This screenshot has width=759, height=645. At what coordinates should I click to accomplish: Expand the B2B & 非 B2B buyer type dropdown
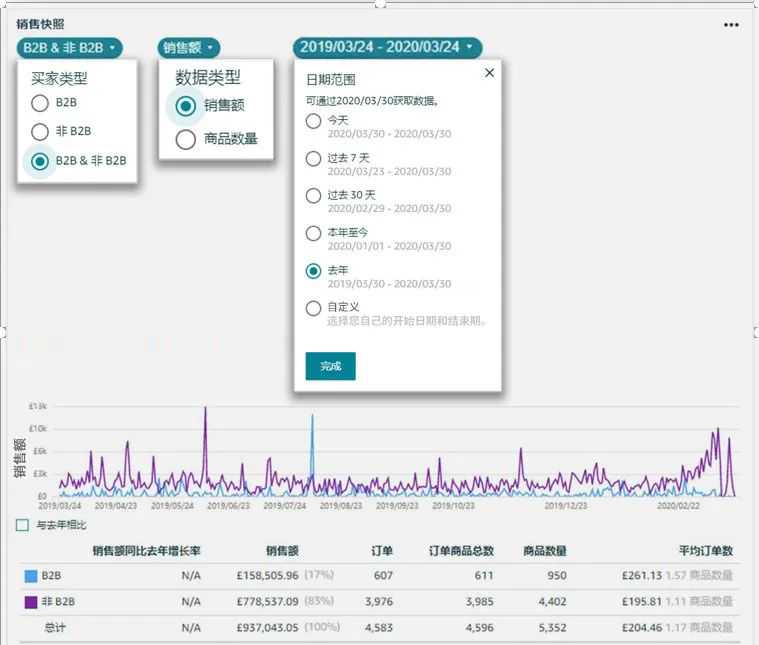(x=69, y=48)
